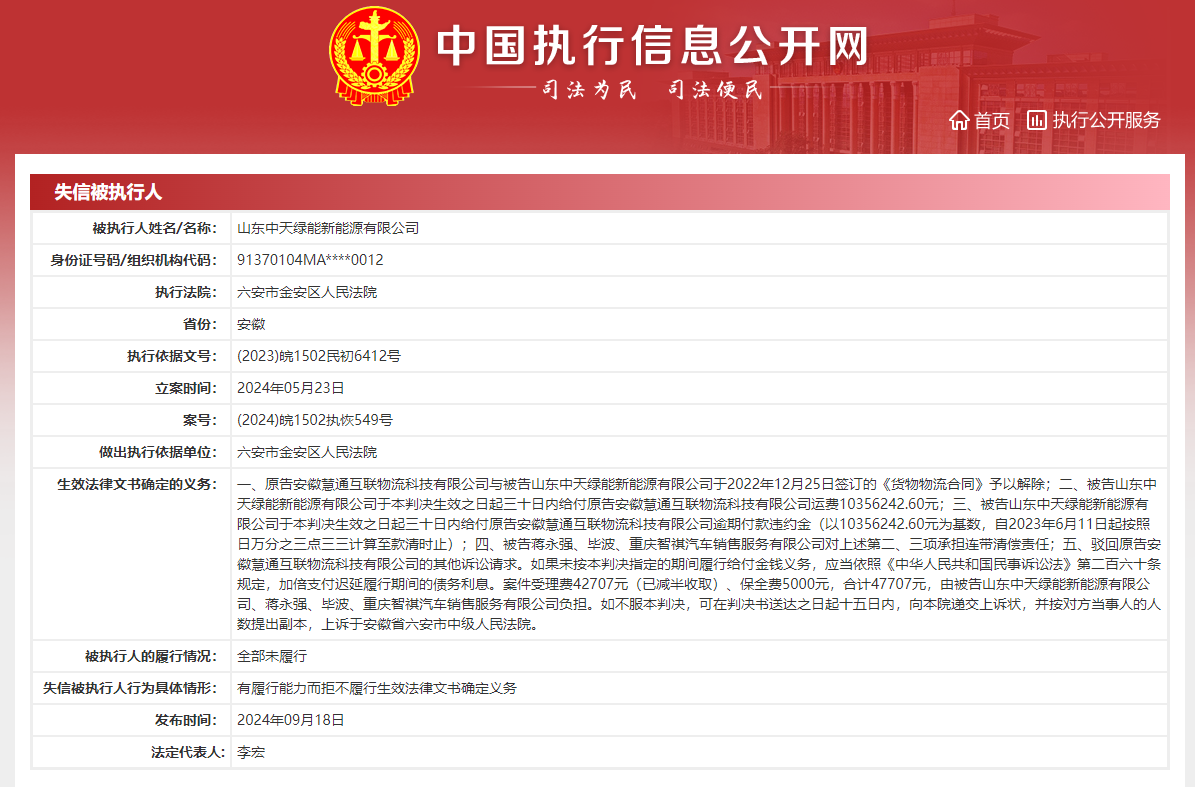Screen dimensions: 1195x787
Task: Open the 执行公开服务 link
Action: point(1106,120)
